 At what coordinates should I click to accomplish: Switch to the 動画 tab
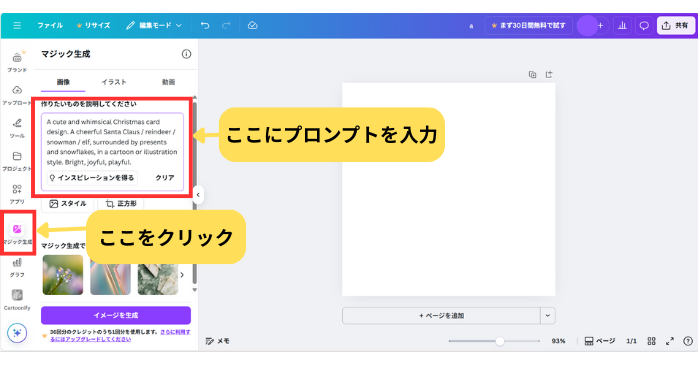tap(168, 82)
